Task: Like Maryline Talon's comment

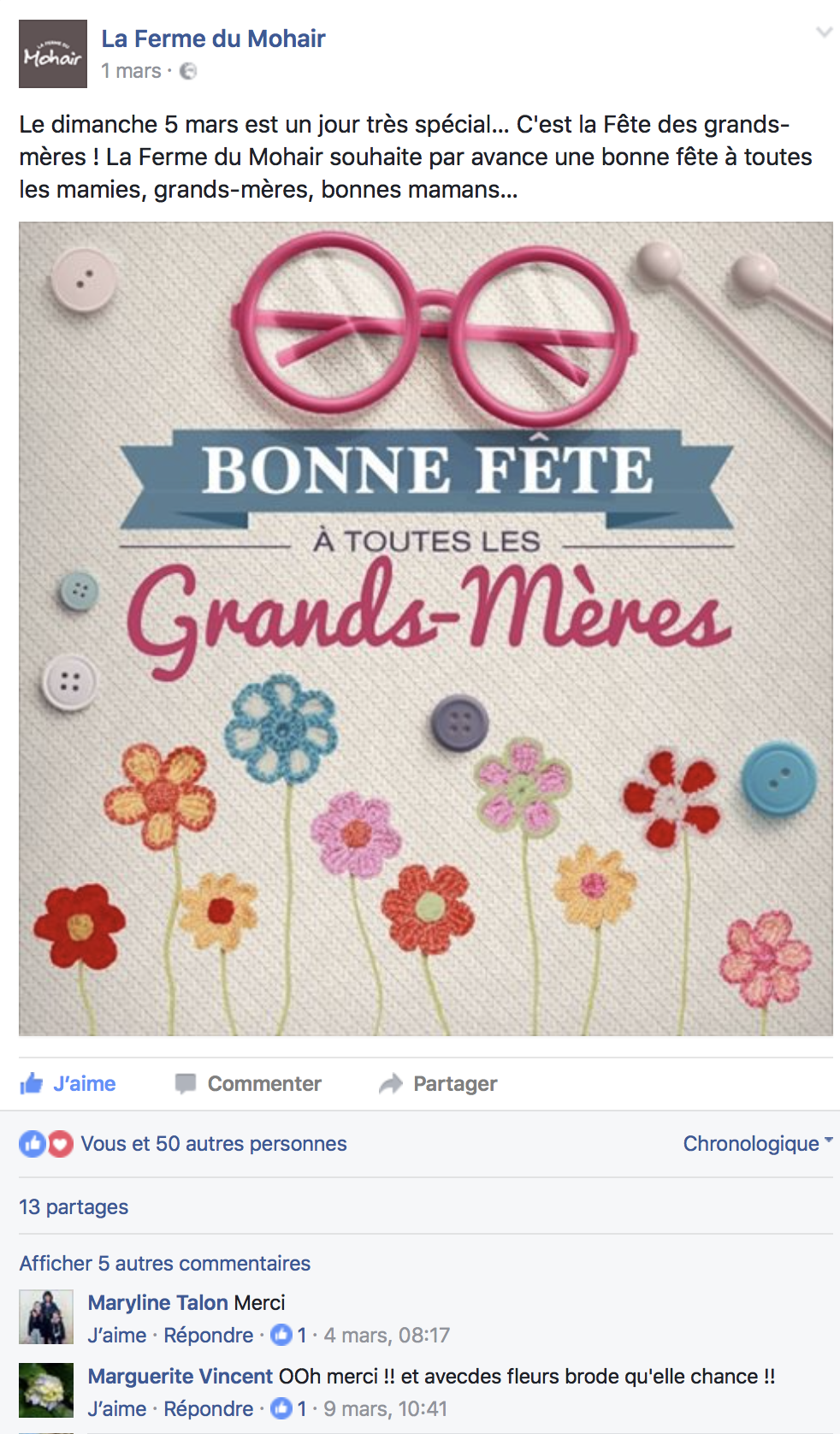Action: tap(117, 1336)
